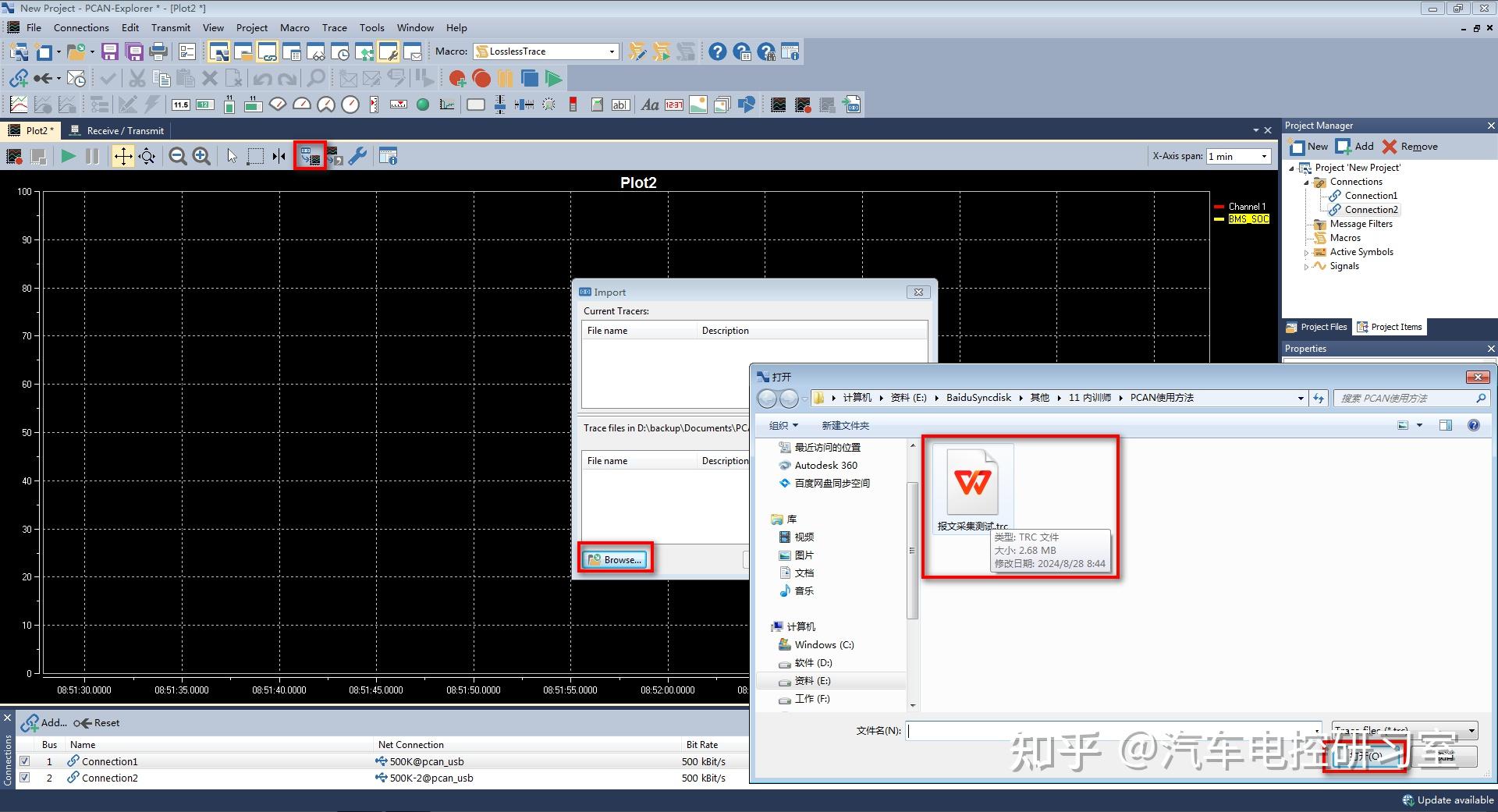Click the print icon in main toolbar
1498x812 pixels.
158,52
